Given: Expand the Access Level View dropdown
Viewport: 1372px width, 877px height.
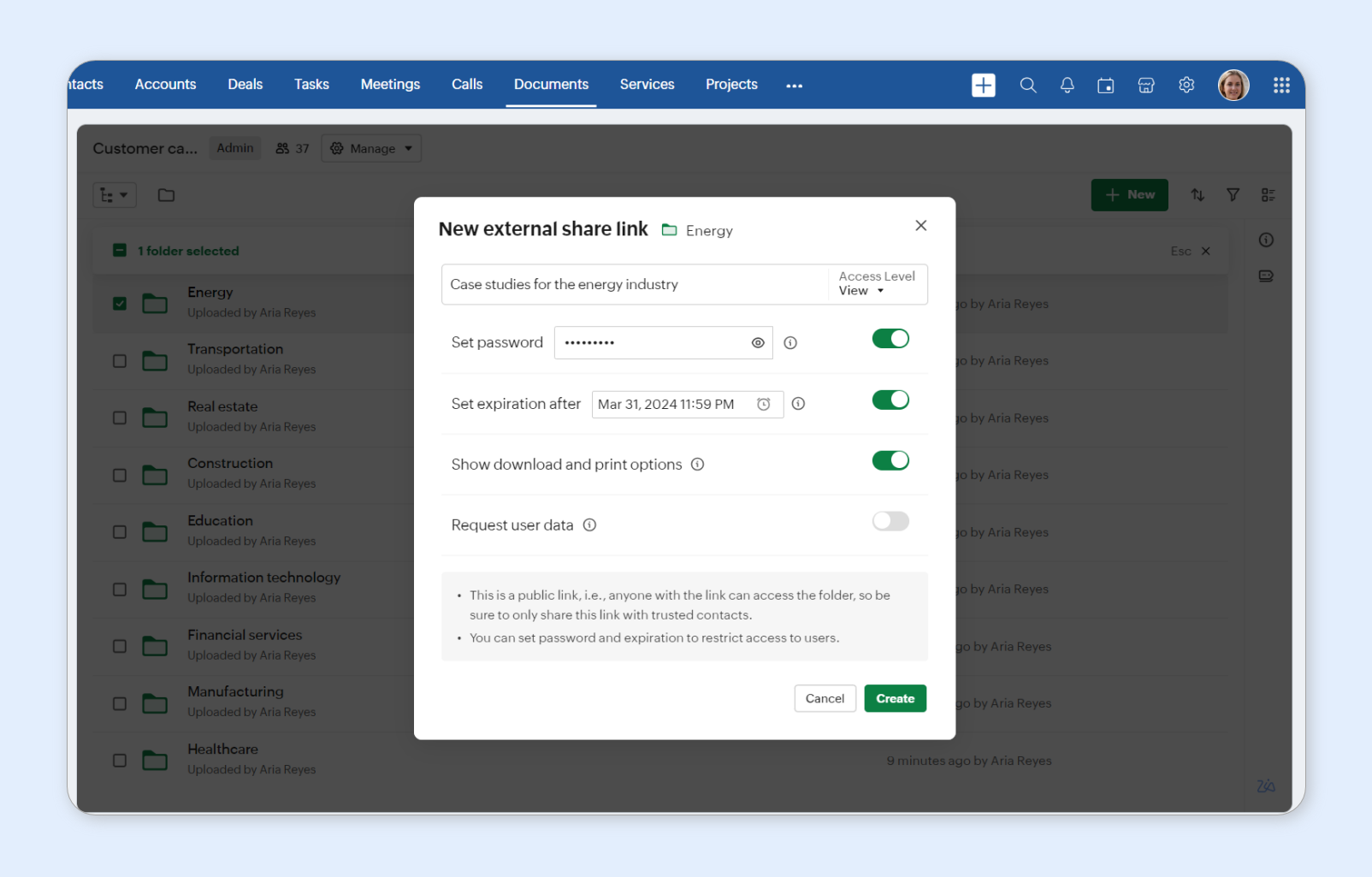Looking at the screenshot, I should [862, 291].
